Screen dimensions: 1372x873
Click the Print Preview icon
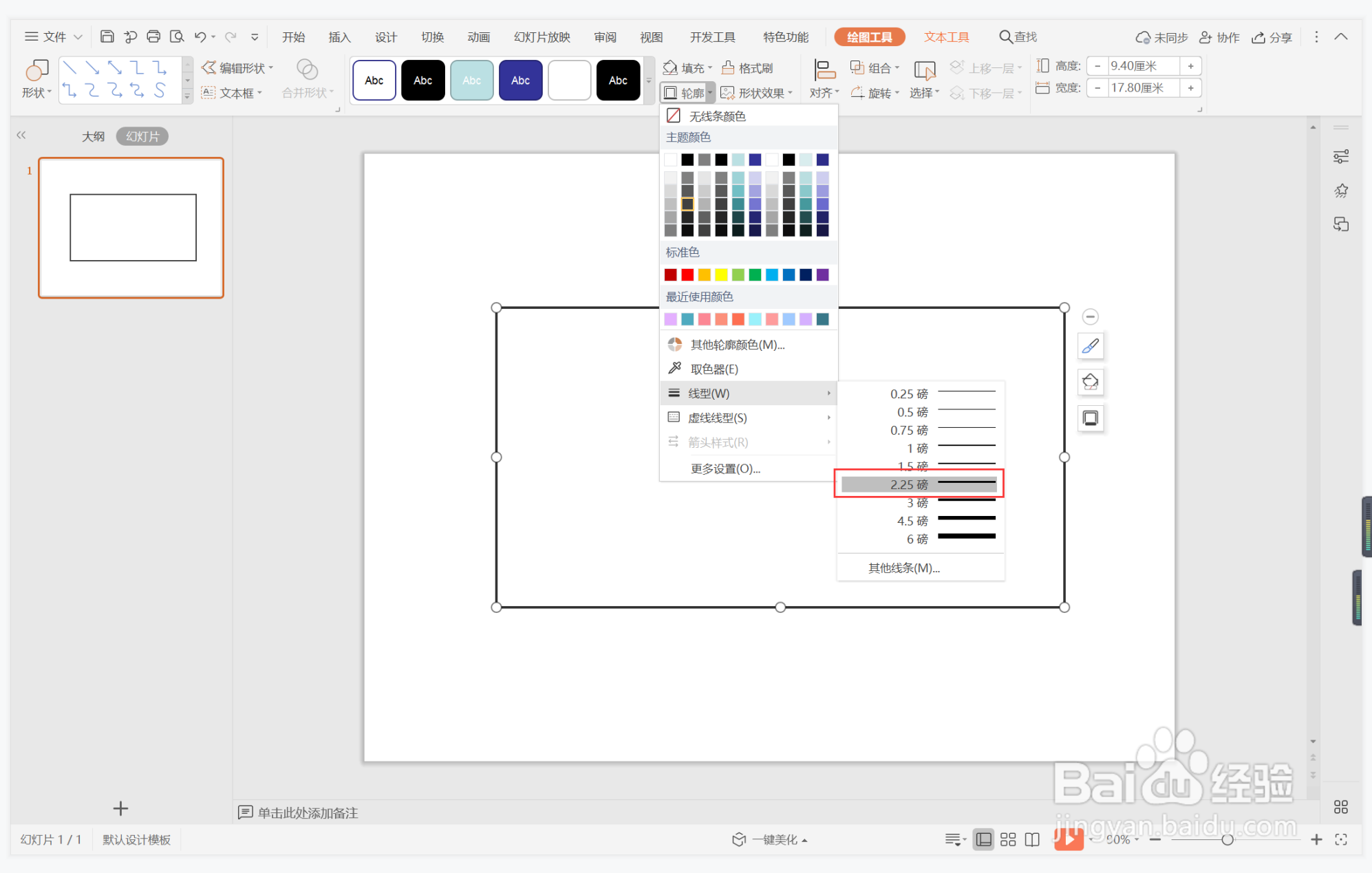(177, 36)
